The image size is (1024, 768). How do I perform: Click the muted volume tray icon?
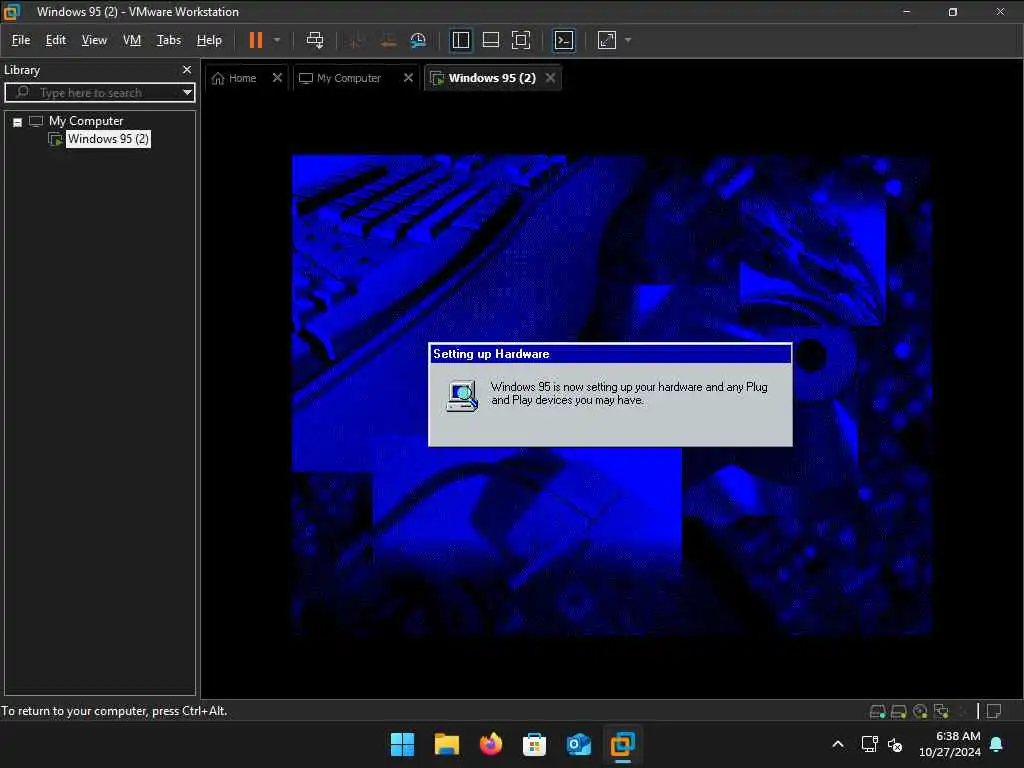(895, 744)
